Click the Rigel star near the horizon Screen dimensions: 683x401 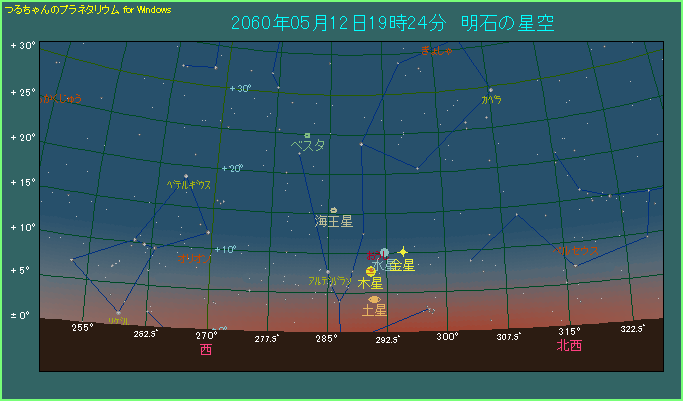click(118, 312)
